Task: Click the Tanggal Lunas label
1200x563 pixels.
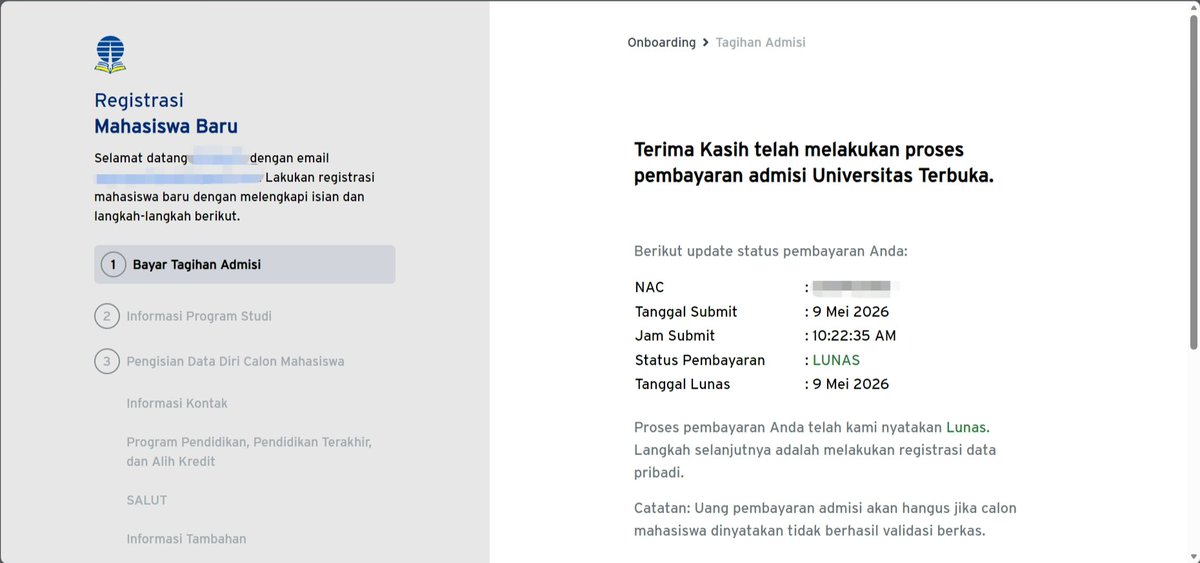Action: point(682,384)
